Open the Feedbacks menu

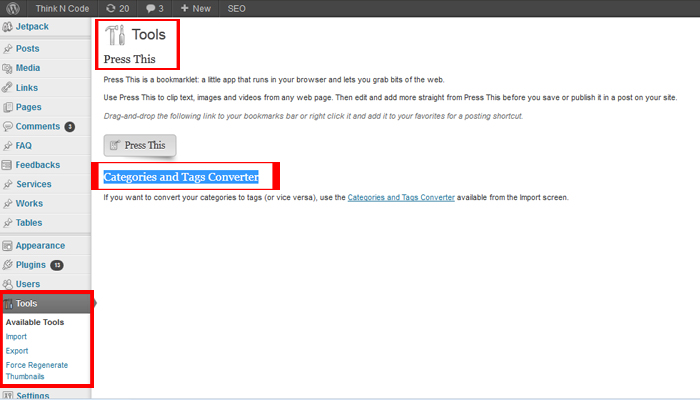point(38,165)
